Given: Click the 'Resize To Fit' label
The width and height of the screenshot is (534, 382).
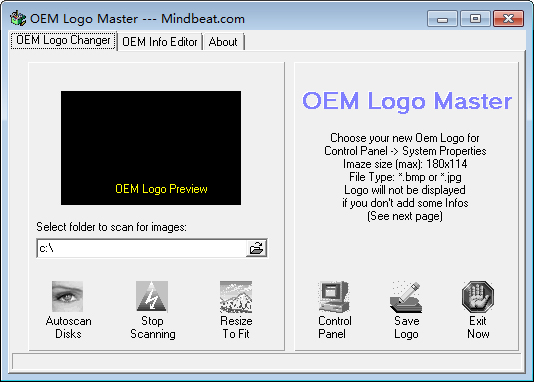Looking at the screenshot, I should tap(236, 327).
